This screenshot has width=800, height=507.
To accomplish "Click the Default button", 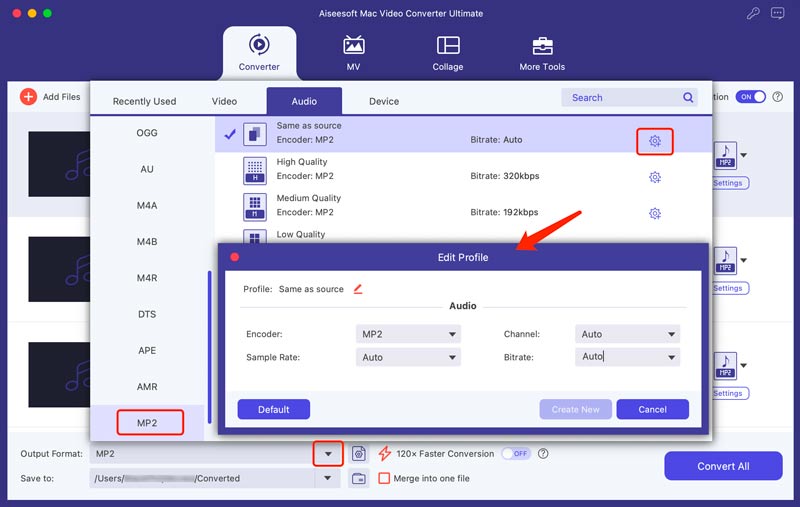I will click(x=273, y=409).
